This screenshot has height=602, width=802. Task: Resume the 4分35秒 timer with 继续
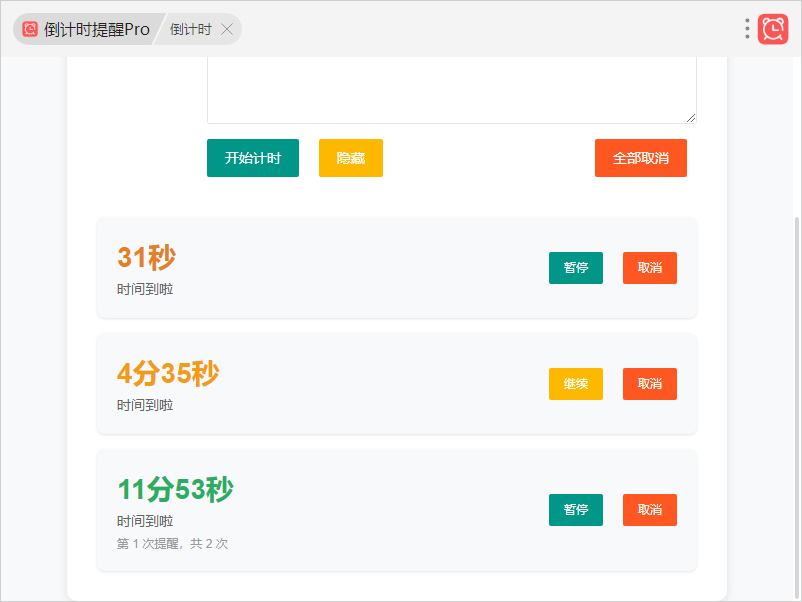coord(575,384)
